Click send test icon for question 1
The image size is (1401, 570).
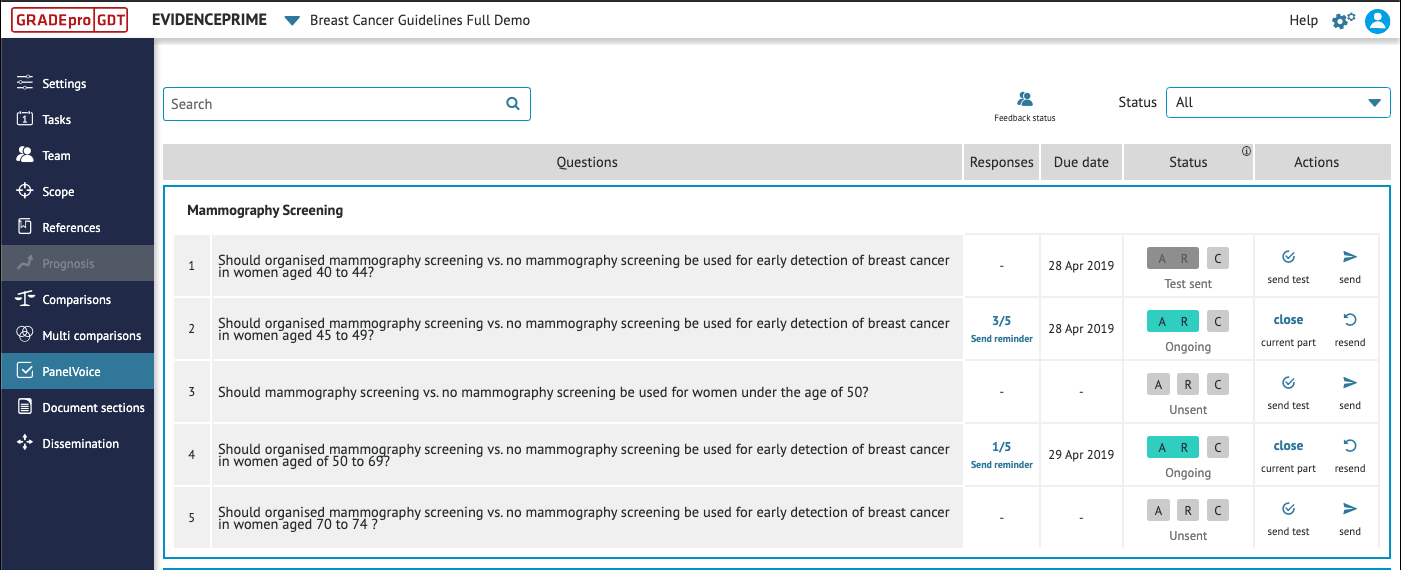pyautogui.click(x=1288, y=257)
